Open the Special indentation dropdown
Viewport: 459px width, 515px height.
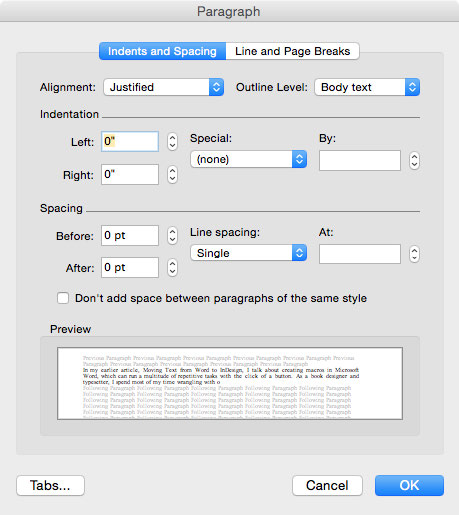point(248,159)
